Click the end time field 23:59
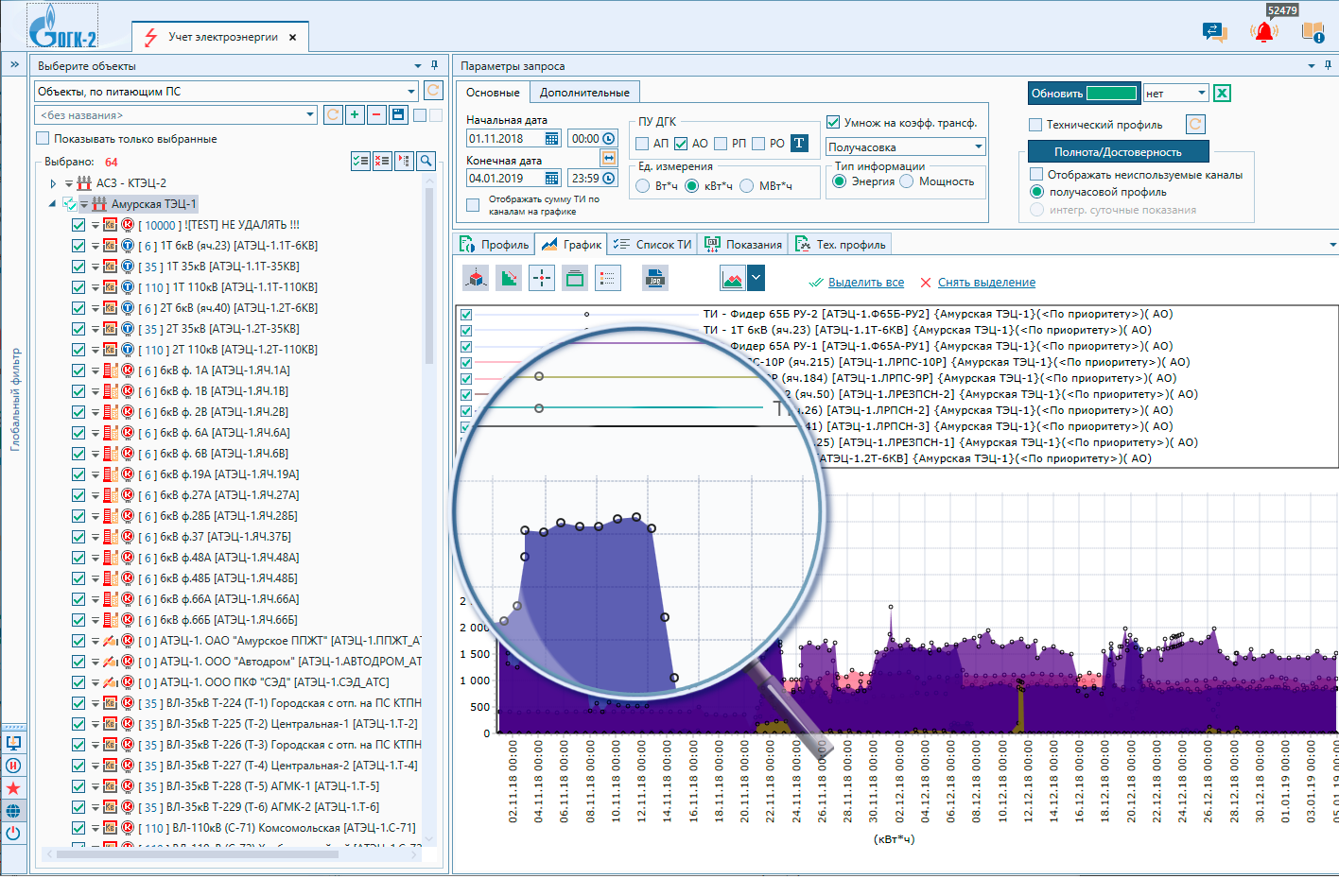 click(x=585, y=178)
